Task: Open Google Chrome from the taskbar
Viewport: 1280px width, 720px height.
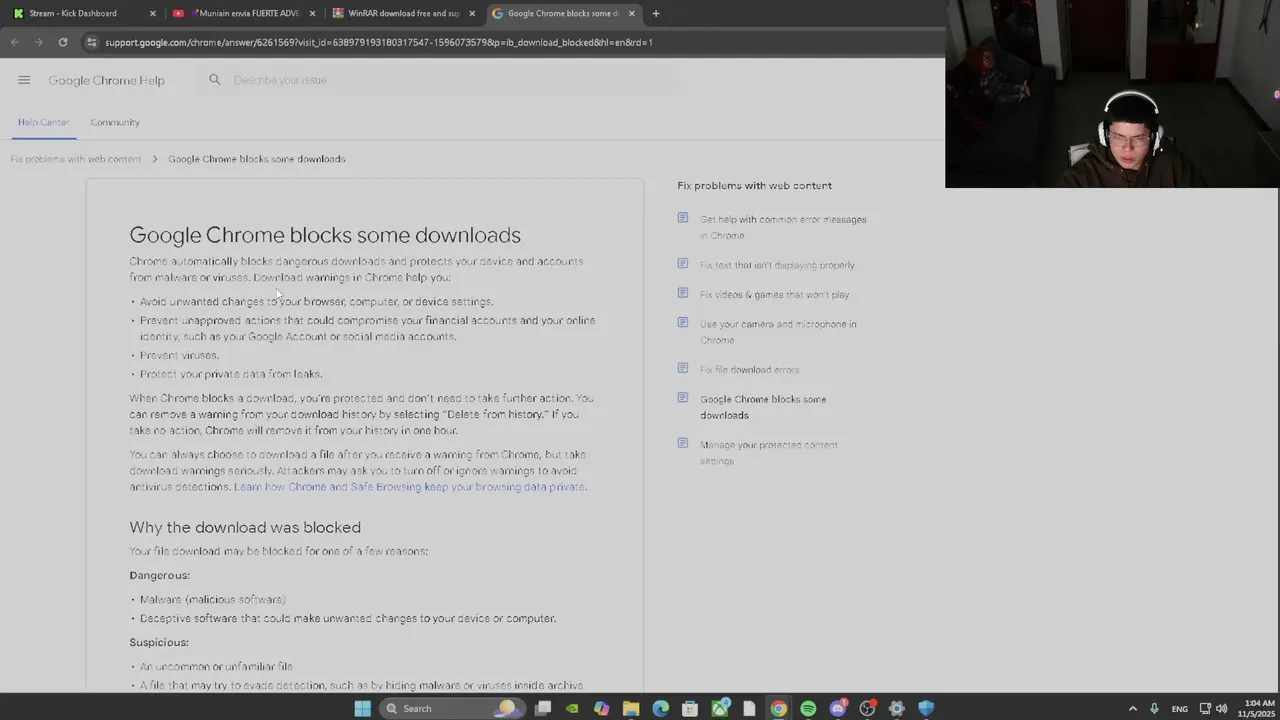Action: [778, 708]
